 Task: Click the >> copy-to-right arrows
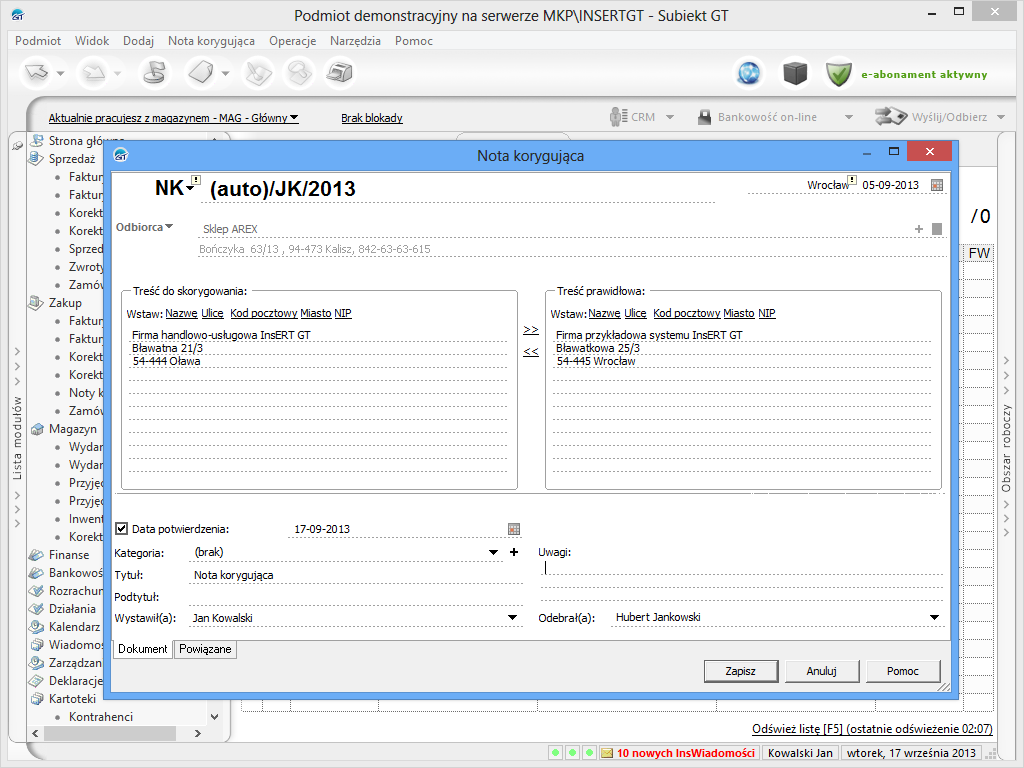(531, 329)
